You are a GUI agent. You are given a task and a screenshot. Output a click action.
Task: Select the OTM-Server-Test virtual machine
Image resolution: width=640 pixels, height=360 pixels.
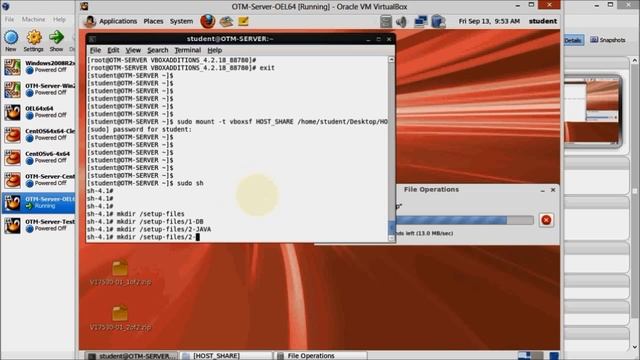(x=38, y=225)
